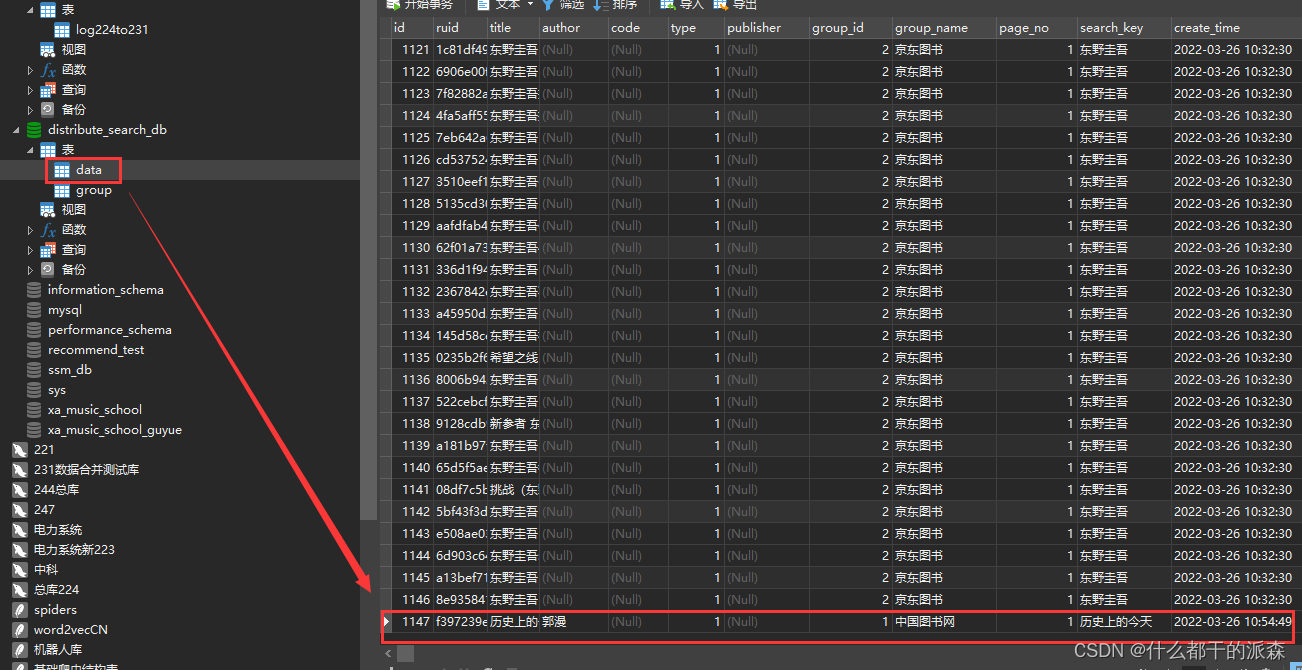
Task: Click the create_time column header
Action: click(x=1233, y=28)
